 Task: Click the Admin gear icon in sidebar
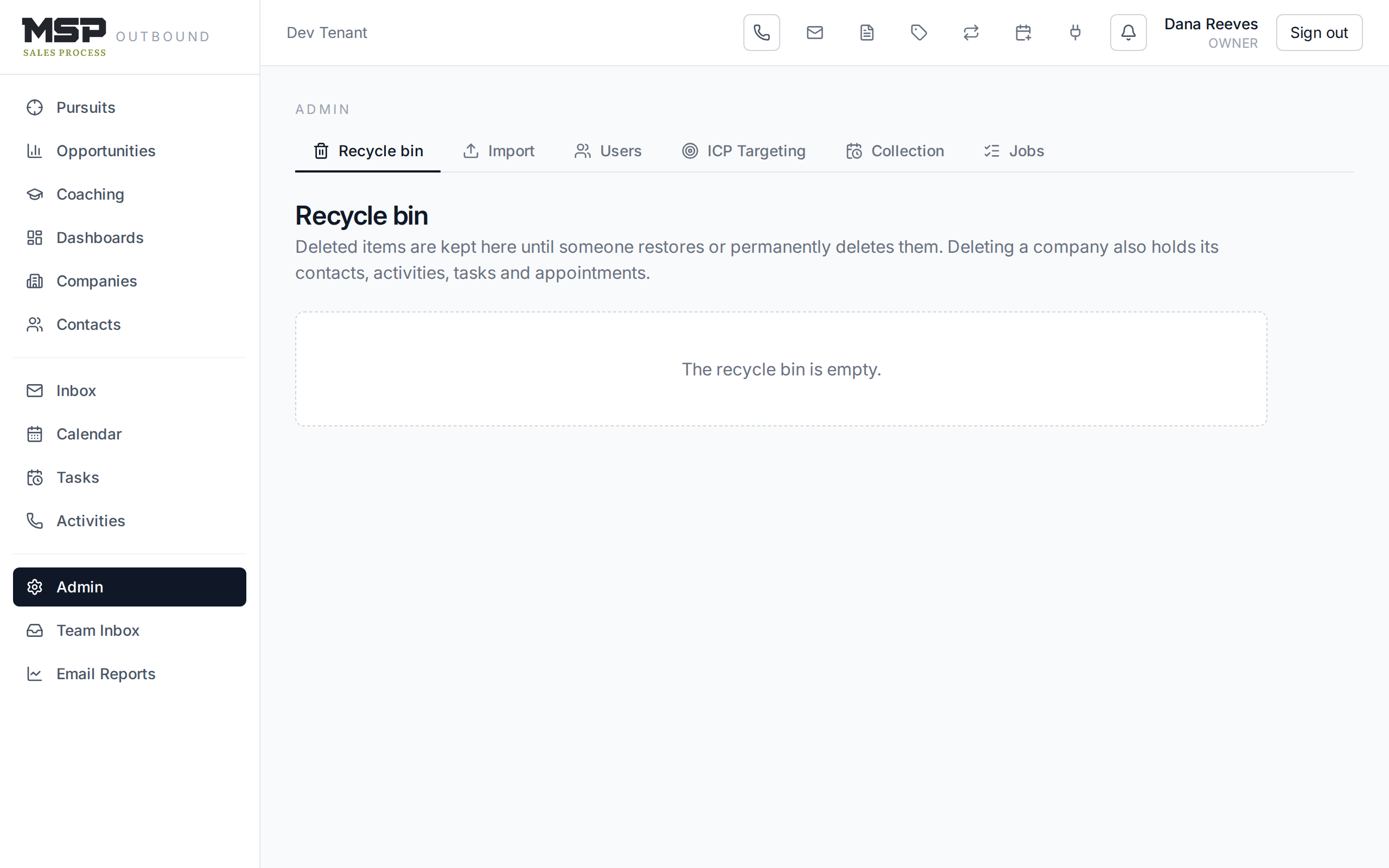tap(35, 586)
